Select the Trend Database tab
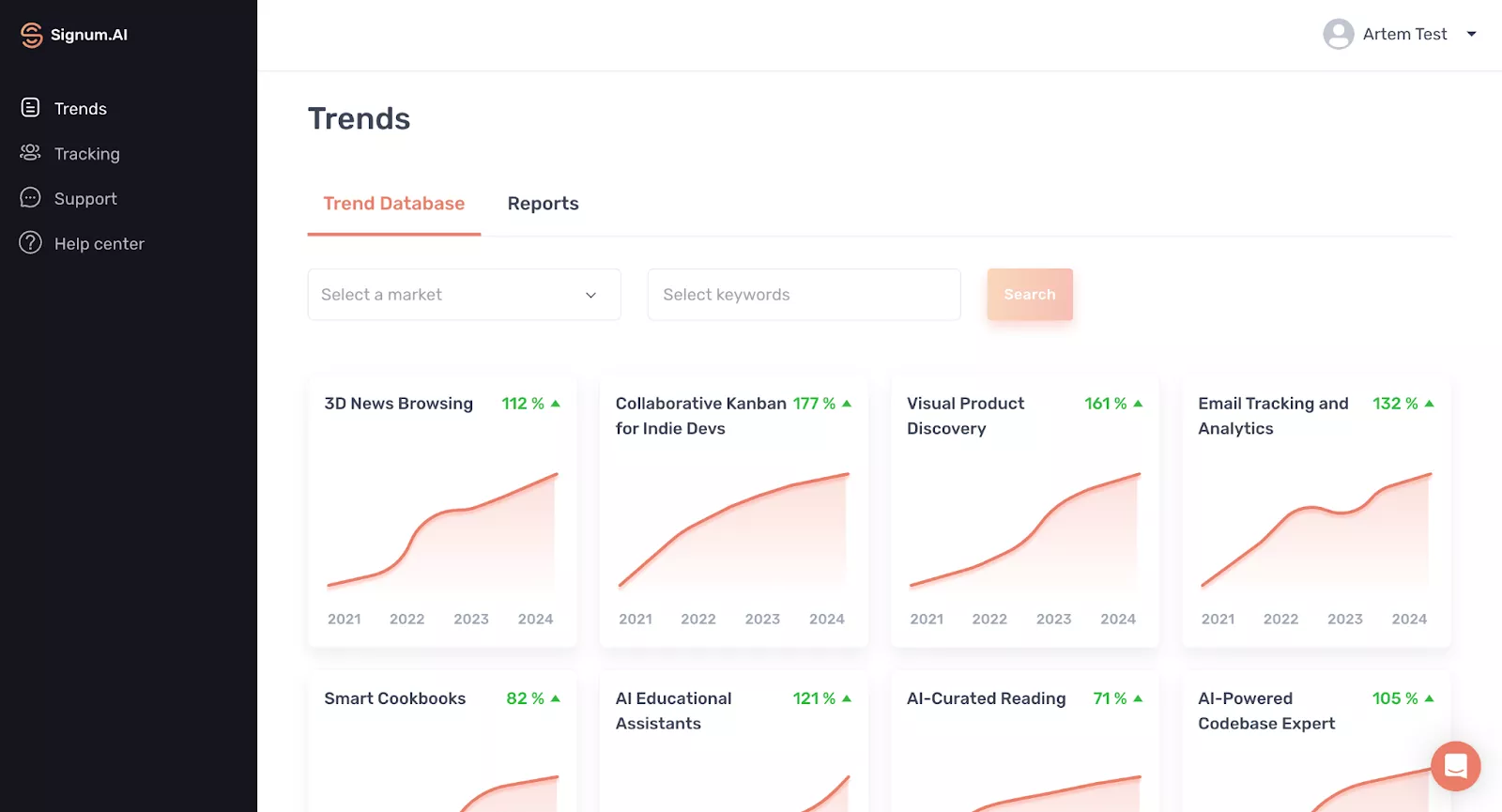The width and height of the screenshot is (1502, 812). tap(393, 204)
